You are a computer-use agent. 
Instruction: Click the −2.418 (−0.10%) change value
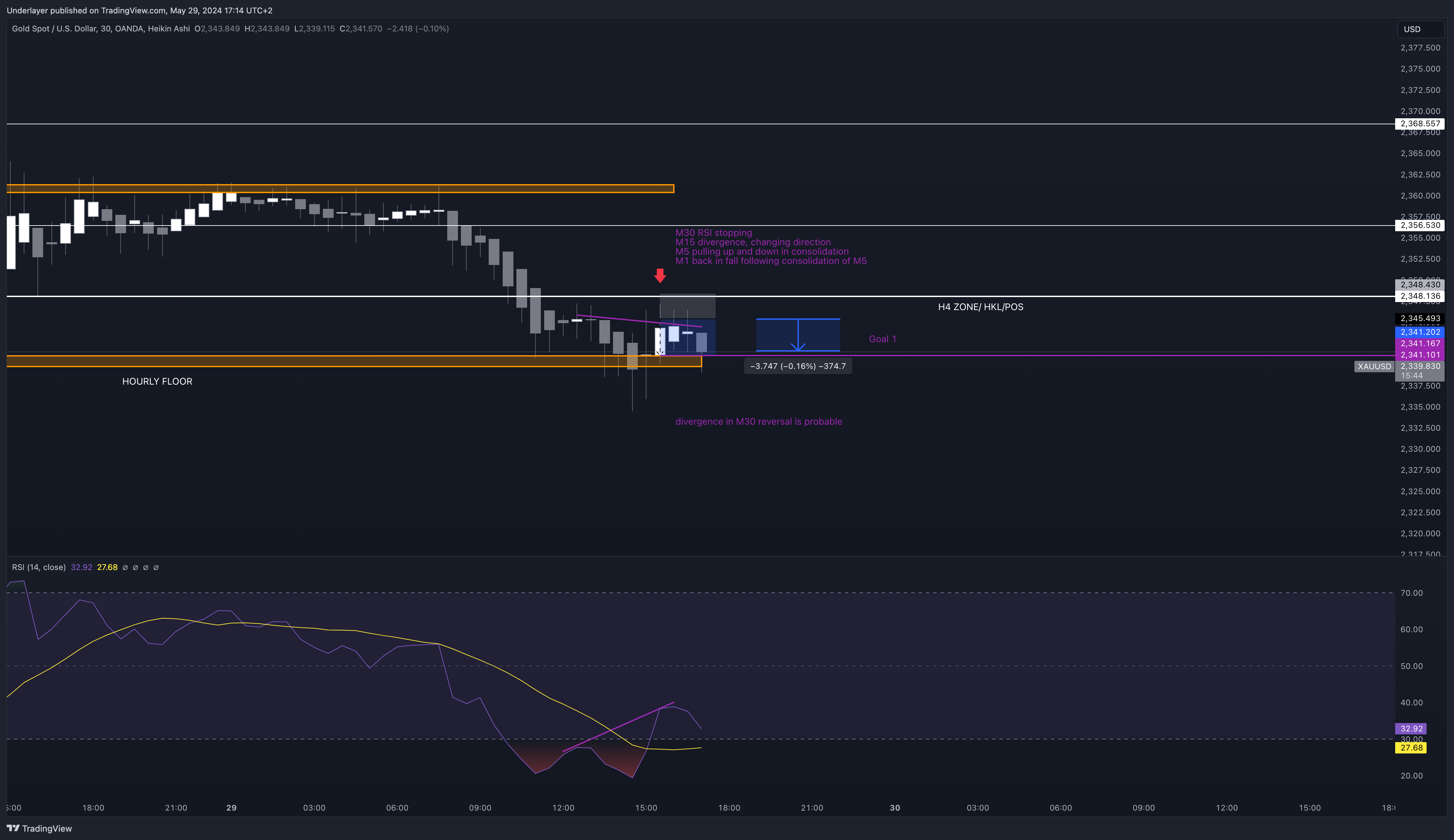coord(418,29)
